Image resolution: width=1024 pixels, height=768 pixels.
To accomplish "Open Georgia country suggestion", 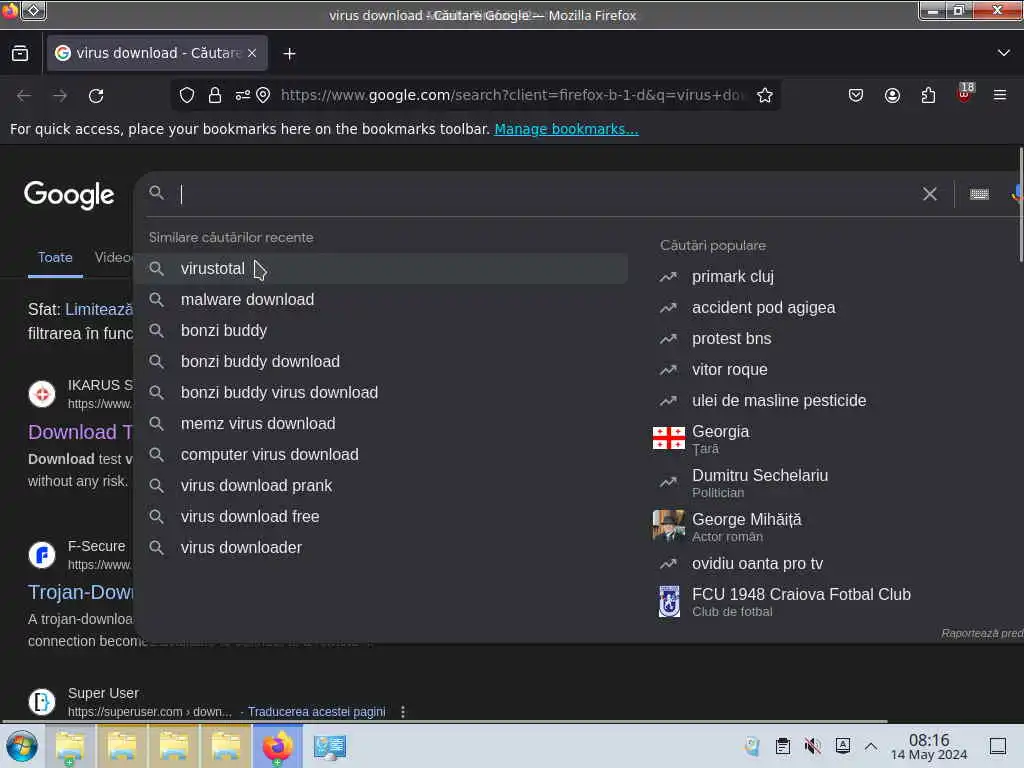I will click(720, 439).
